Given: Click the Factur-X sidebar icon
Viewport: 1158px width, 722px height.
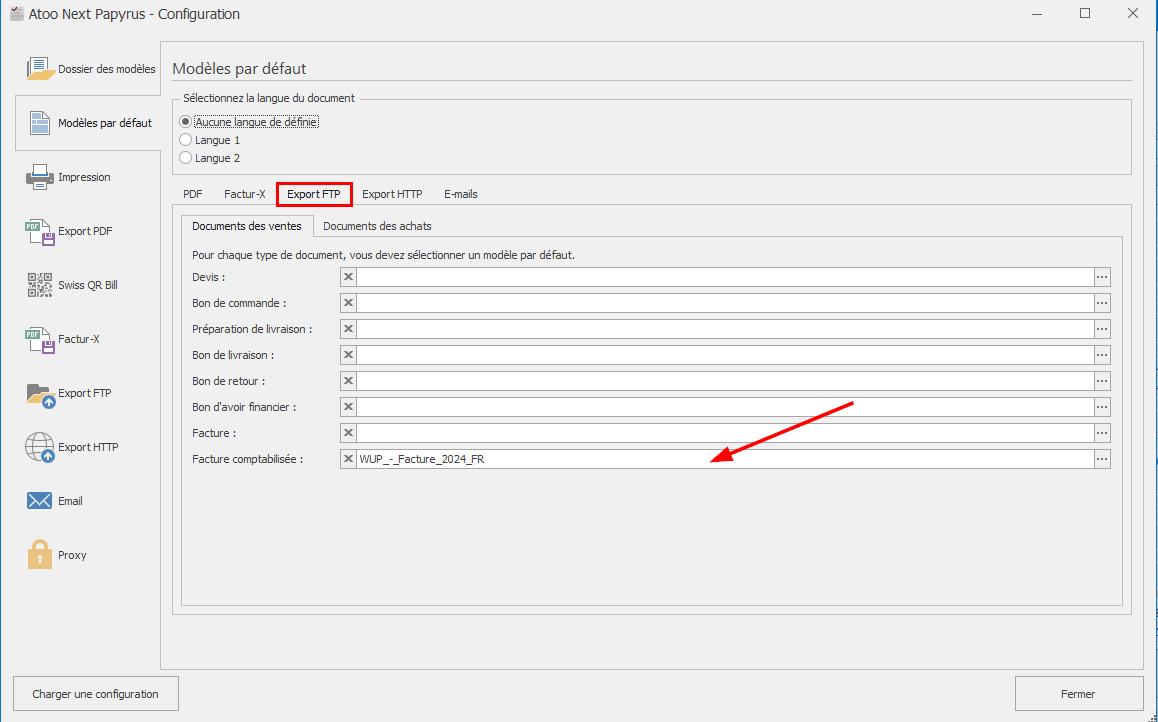Looking at the screenshot, I should (39, 339).
